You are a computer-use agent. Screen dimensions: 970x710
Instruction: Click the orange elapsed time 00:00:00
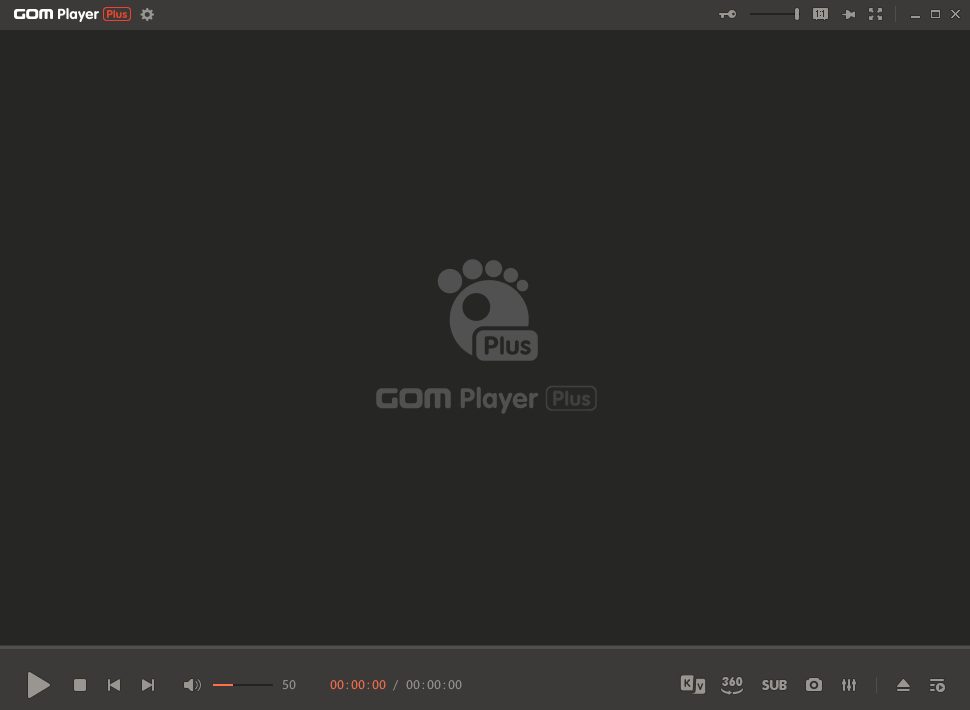coord(358,685)
